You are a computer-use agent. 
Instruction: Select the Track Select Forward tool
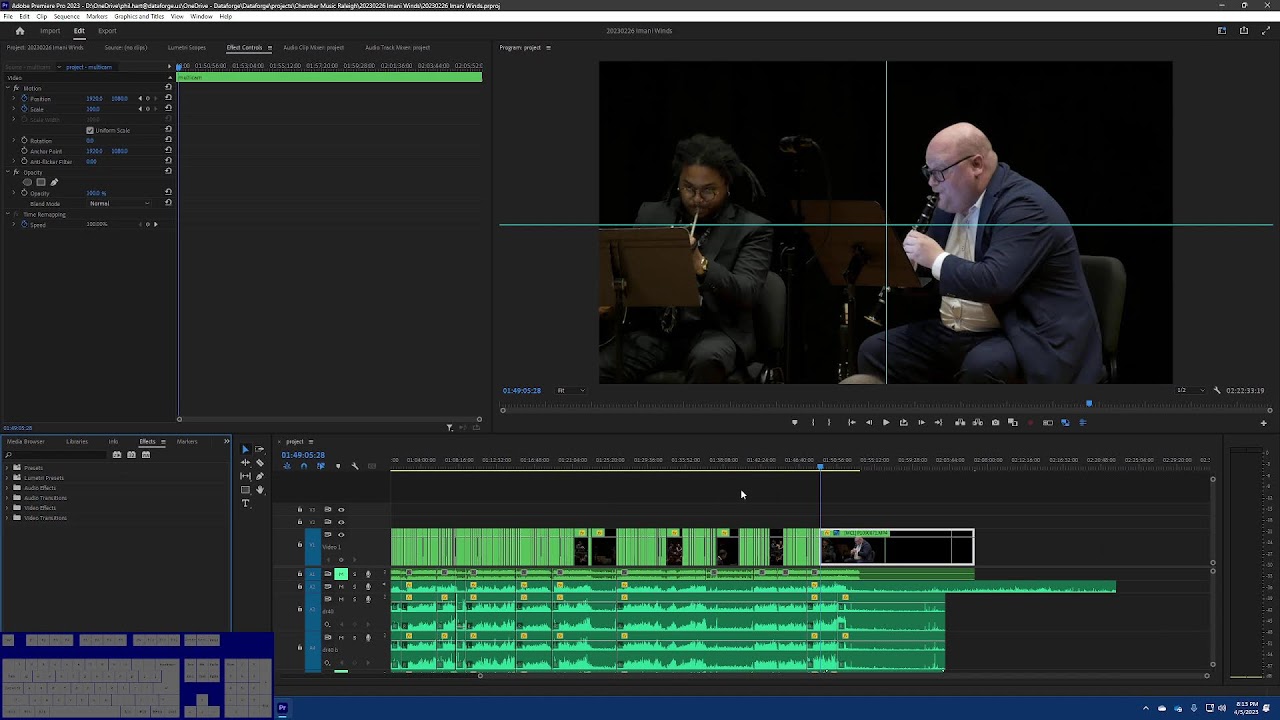tap(259, 449)
